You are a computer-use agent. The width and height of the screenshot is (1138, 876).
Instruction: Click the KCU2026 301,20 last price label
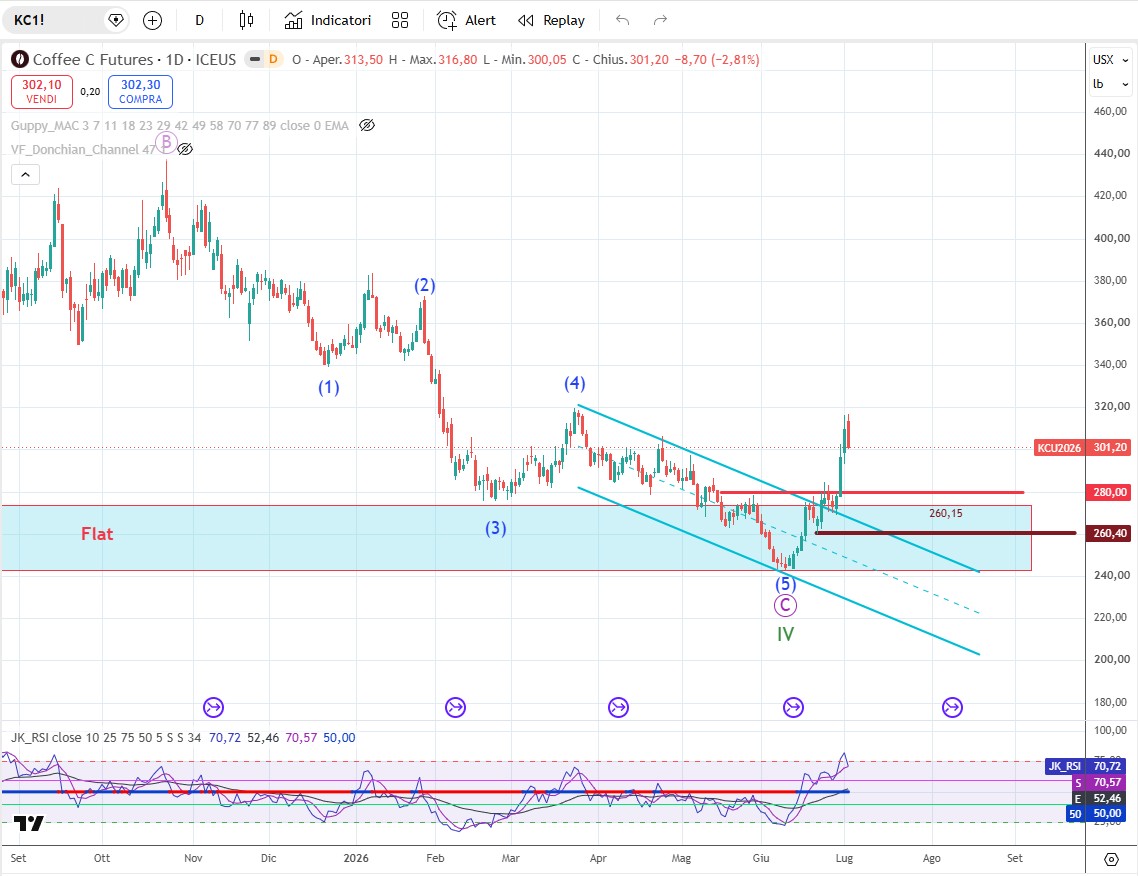click(1081, 448)
